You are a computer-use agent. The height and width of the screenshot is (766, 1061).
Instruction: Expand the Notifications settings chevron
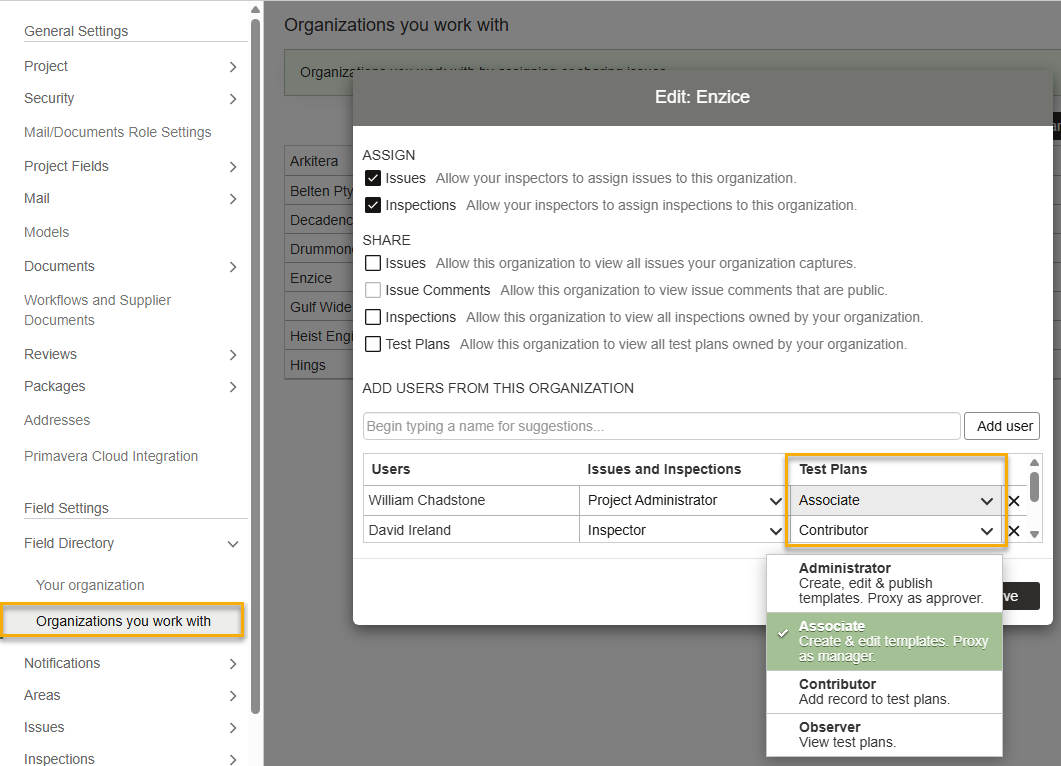pyautogui.click(x=232, y=664)
